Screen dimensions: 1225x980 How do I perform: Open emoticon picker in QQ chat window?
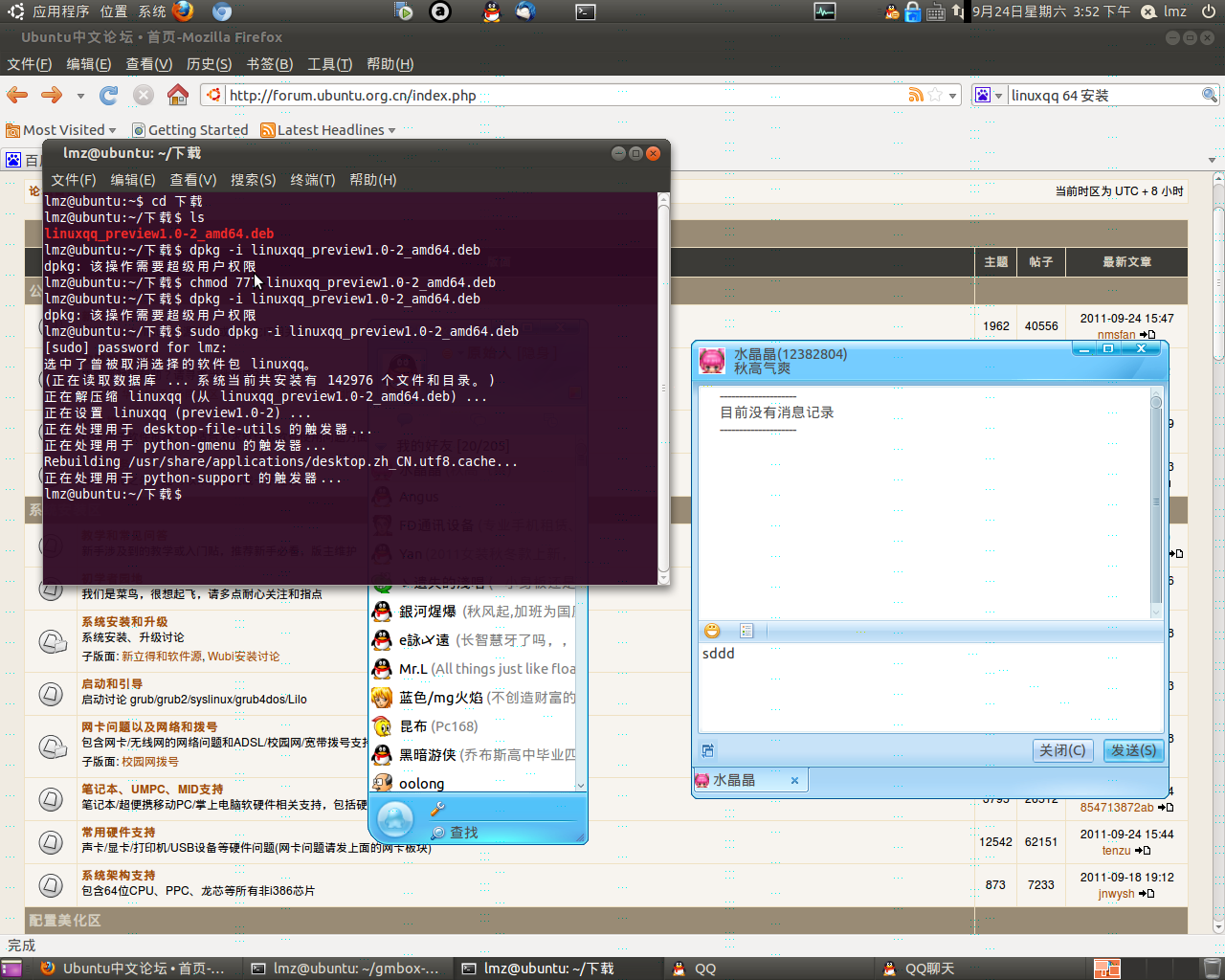pos(712,631)
